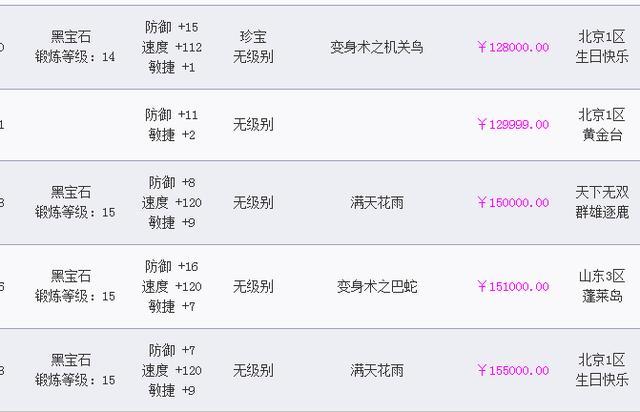The image size is (640, 412).
Task: Select the 北京1区 黄金台 server cell
Action: [602, 125]
